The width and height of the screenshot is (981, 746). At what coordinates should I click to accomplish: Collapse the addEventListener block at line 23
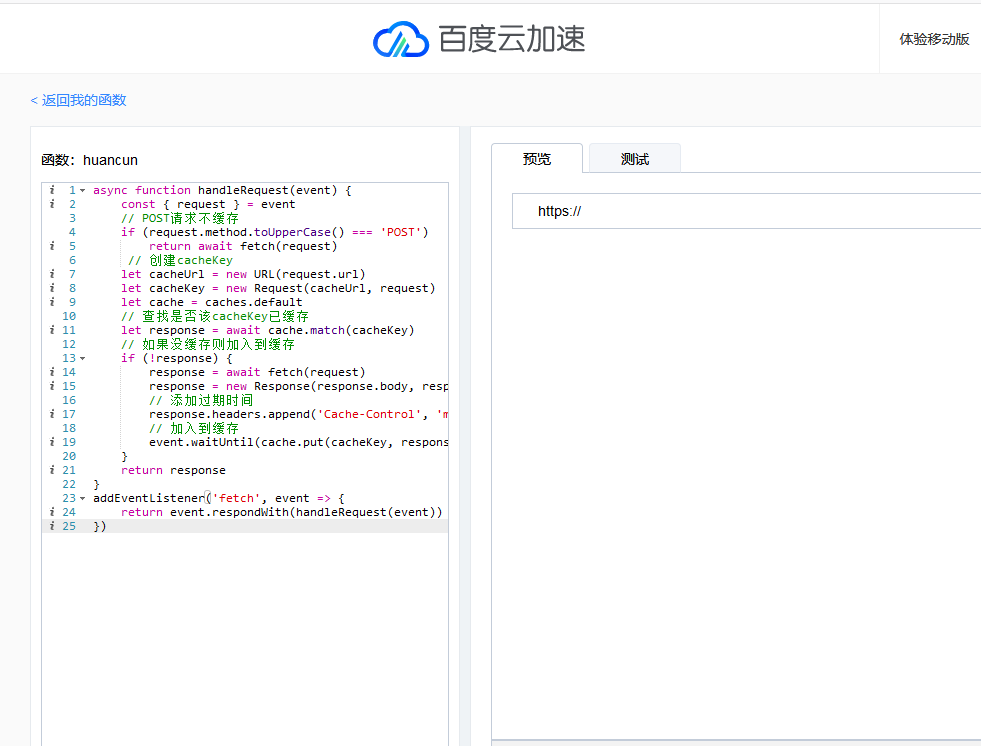click(82, 498)
